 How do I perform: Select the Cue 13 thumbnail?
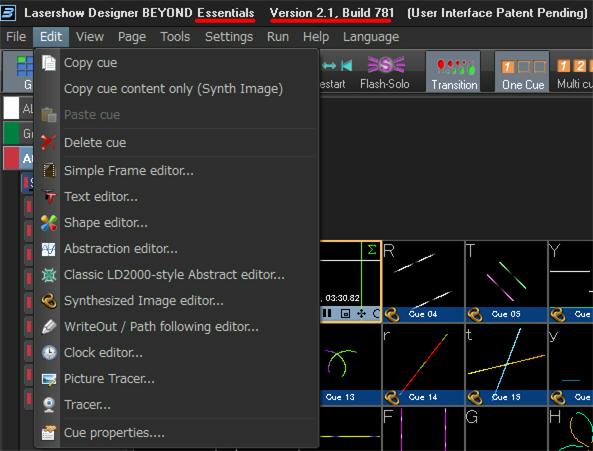click(x=350, y=365)
